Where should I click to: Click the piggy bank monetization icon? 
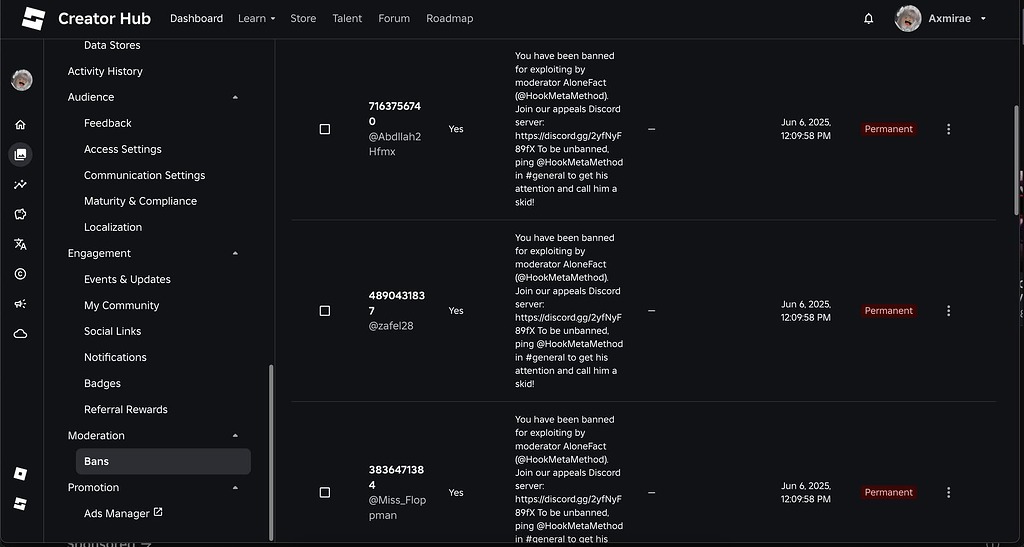pyautogui.click(x=20, y=214)
